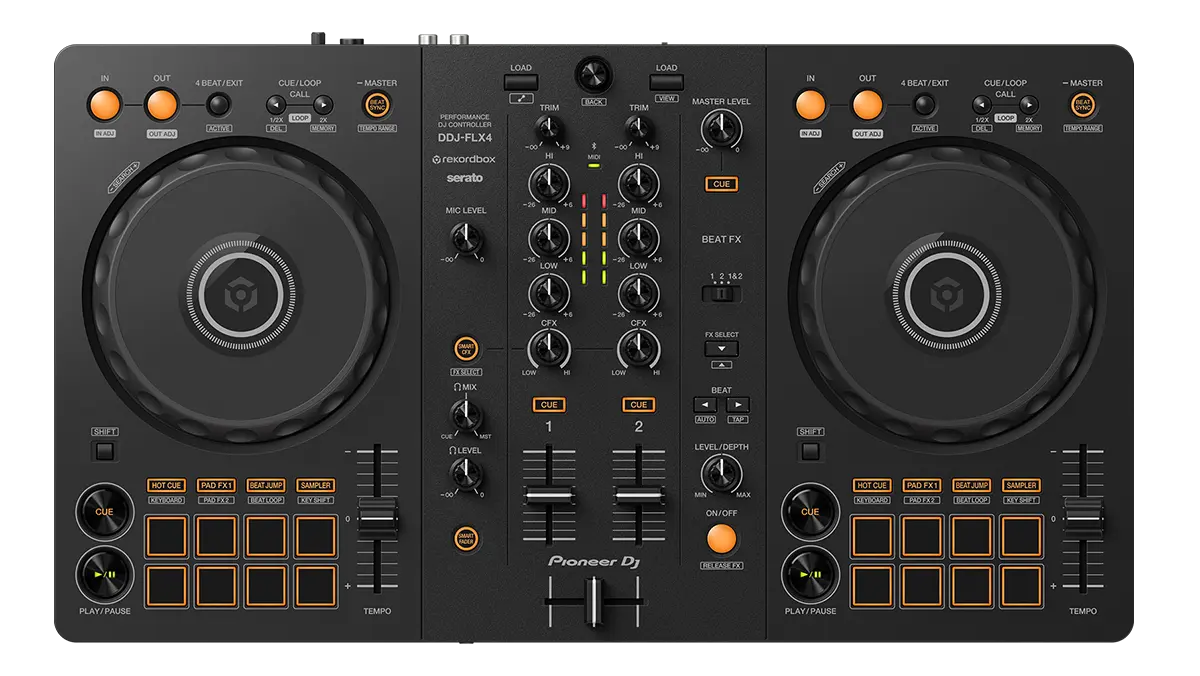Viewport: 1200px width, 676px height.
Task: Click the channel 2 TRIM knob
Action: click(x=638, y=128)
